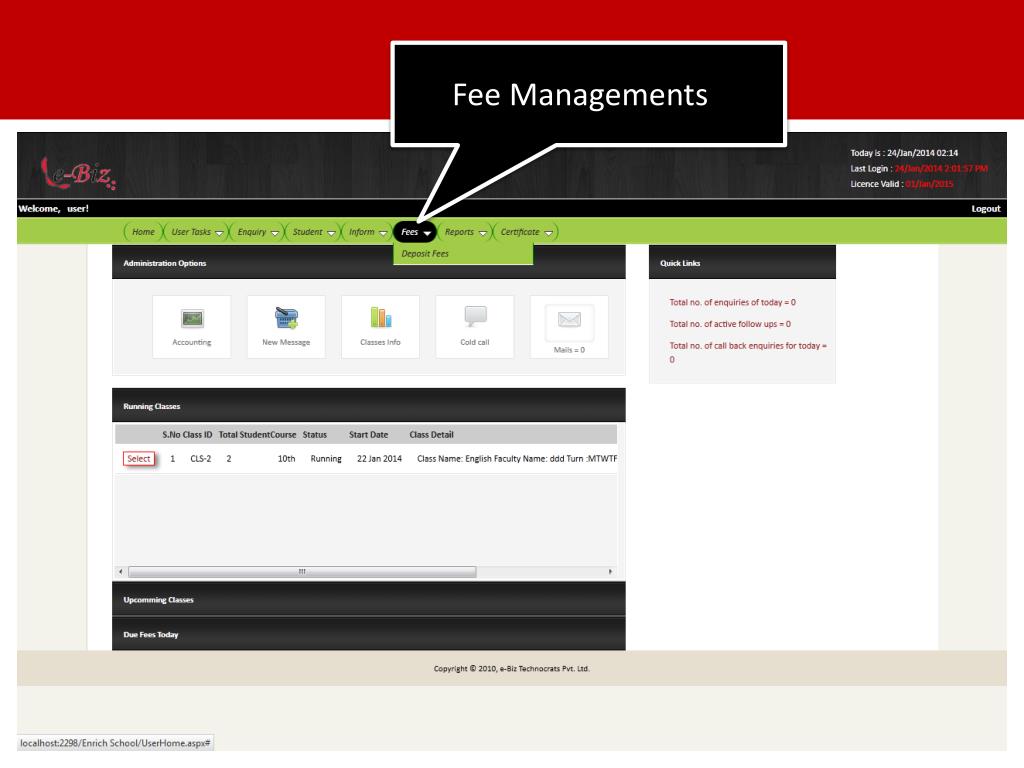Image resolution: width=1024 pixels, height=768 pixels.
Task: Click the Running Classes section header
Action: point(368,406)
